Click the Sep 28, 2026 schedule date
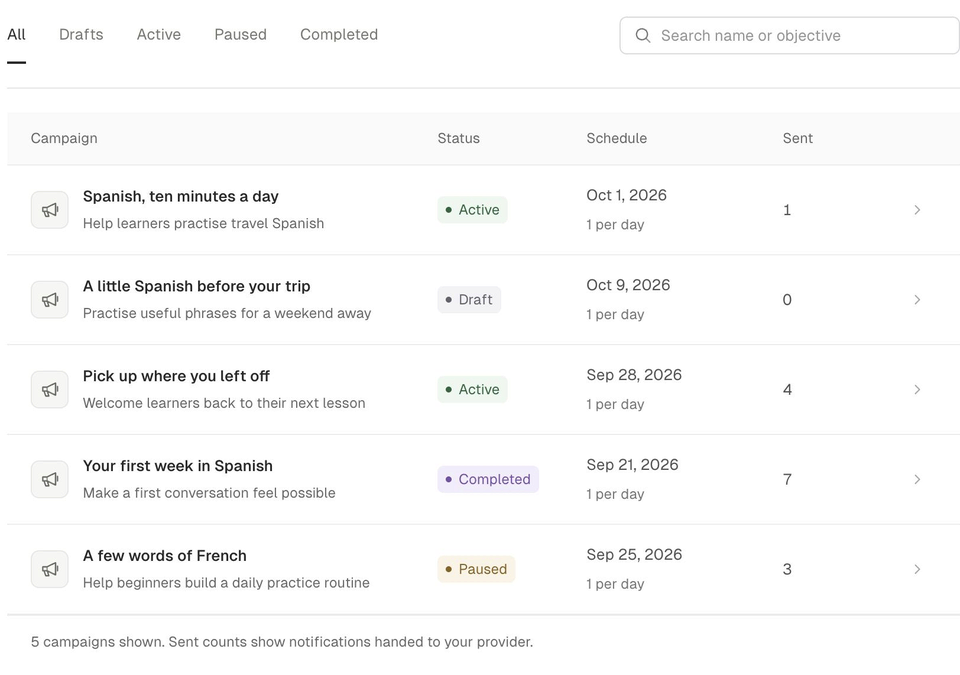The height and width of the screenshot is (675, 960). click(x=634, y=375)
